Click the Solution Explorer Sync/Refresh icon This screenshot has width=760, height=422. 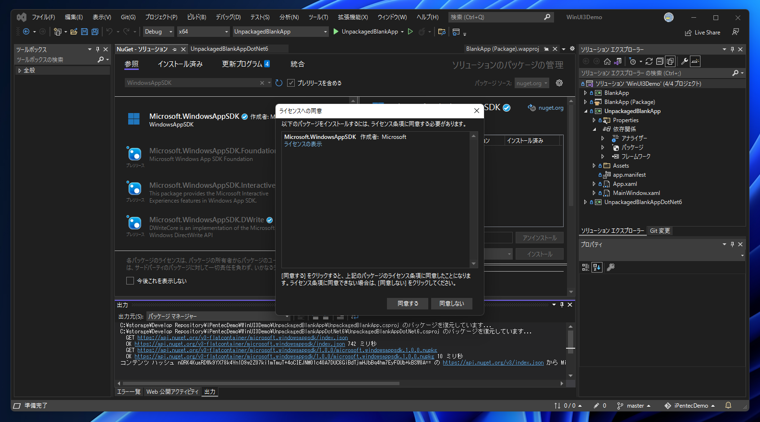(x=649, y=62)
